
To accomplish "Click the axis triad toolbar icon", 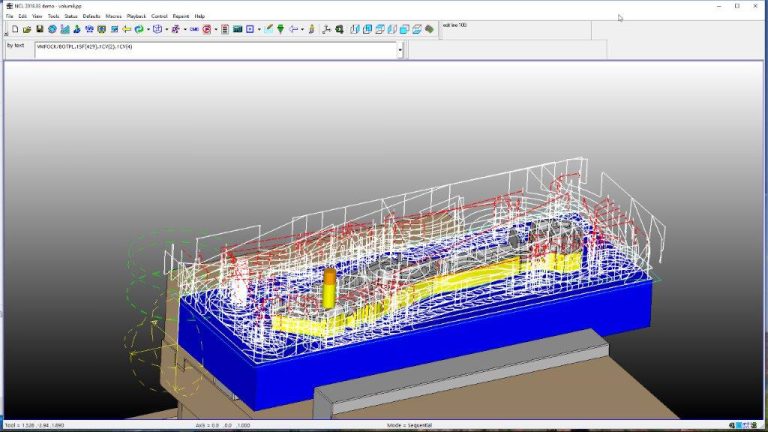I will (327, 29).
